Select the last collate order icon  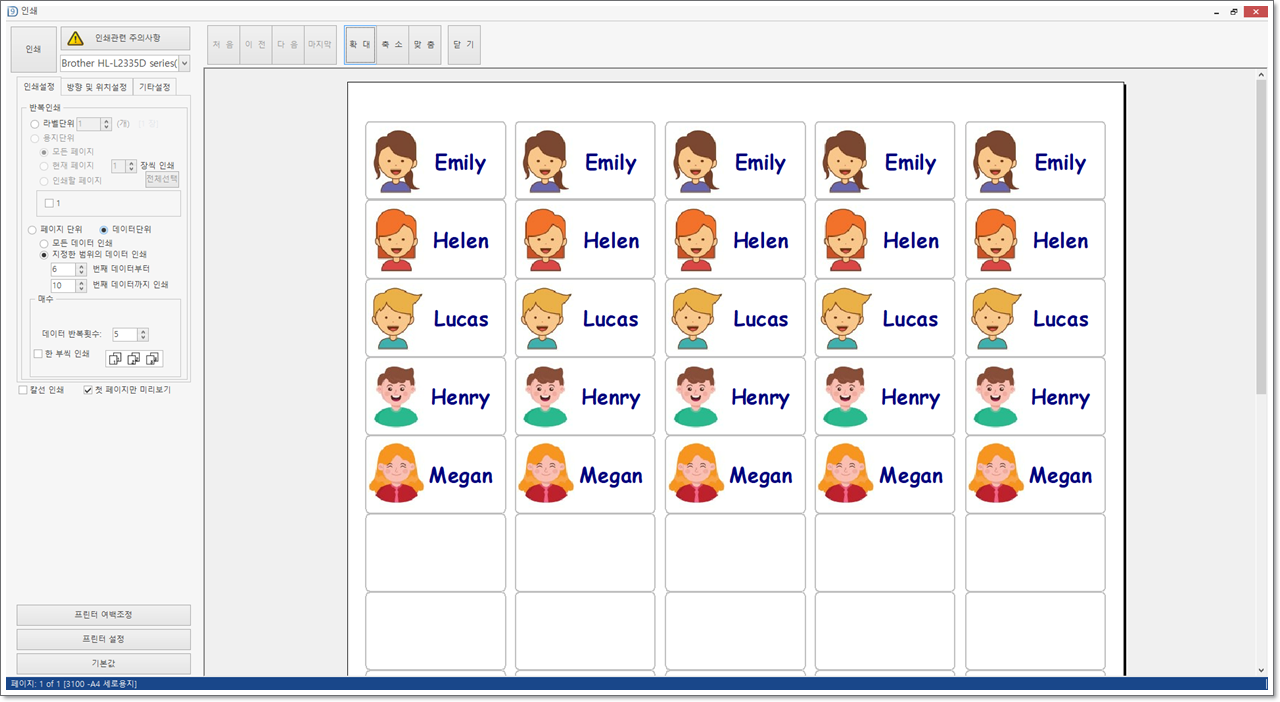coord(153,358)
